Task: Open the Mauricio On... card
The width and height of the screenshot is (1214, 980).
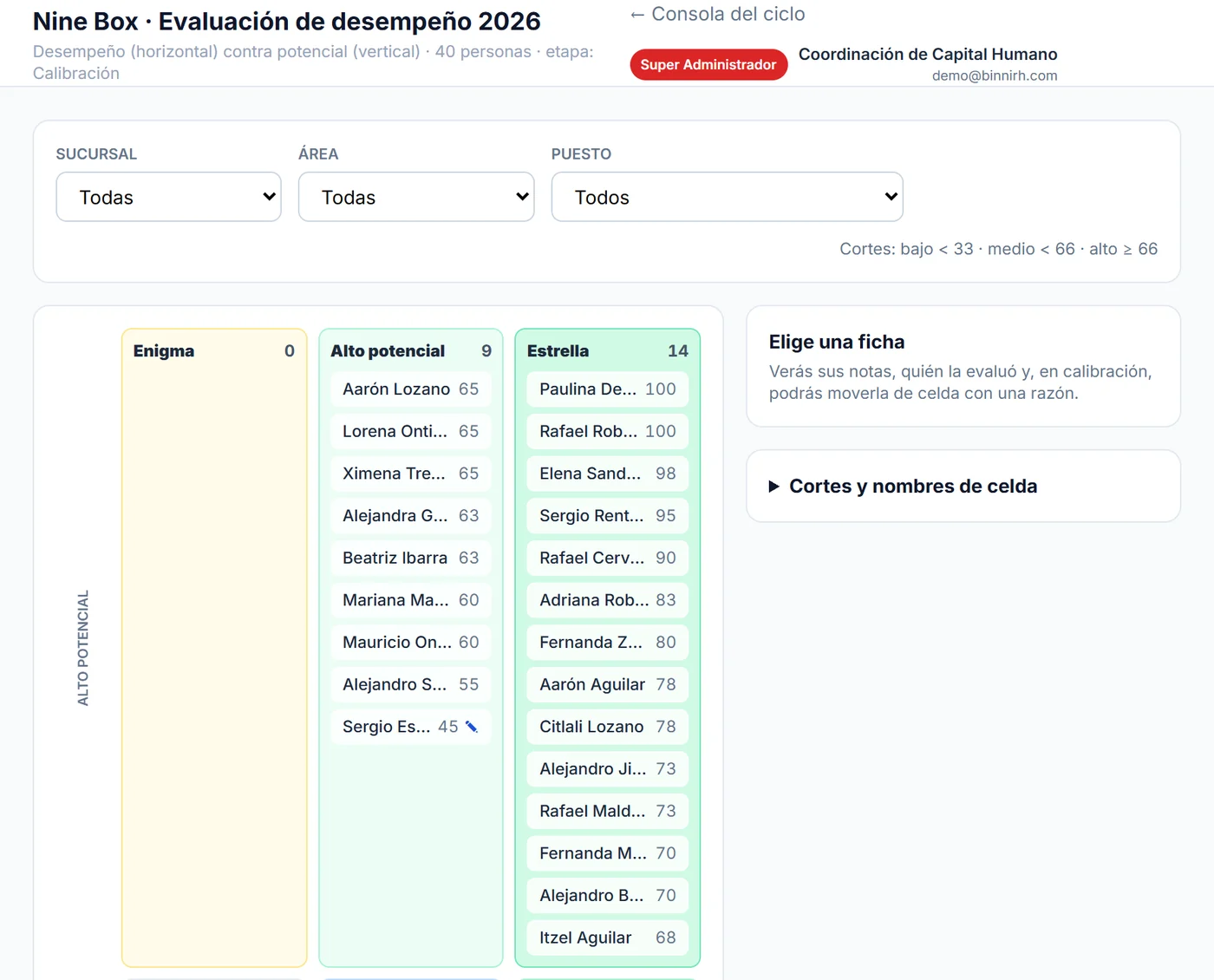Action: tap(411, 643)
